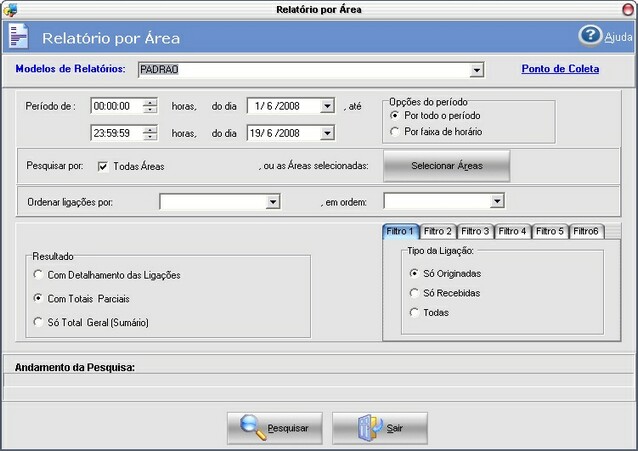Switch to the Filtro 2 tab
Image resolution: width=638 pixels, height=451 pixels.
click(438, 231)
